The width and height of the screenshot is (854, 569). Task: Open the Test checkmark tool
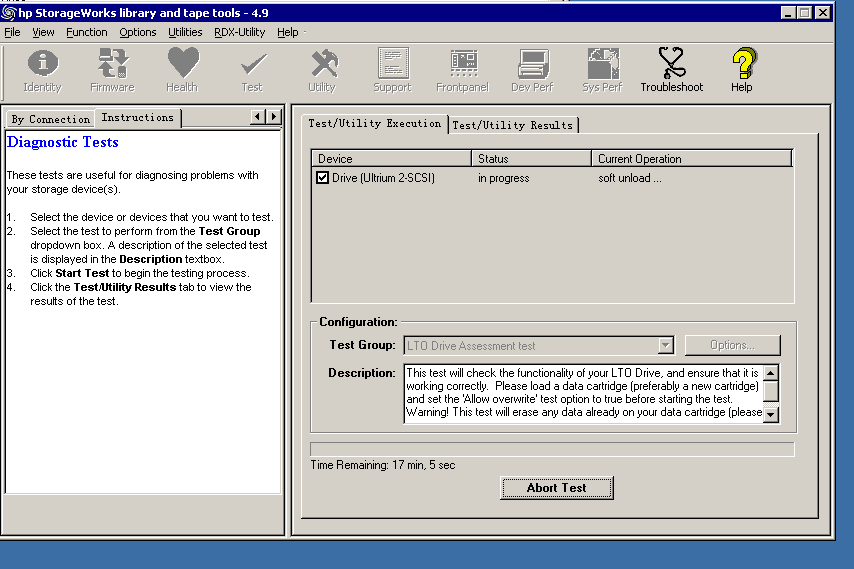(253, 70)
